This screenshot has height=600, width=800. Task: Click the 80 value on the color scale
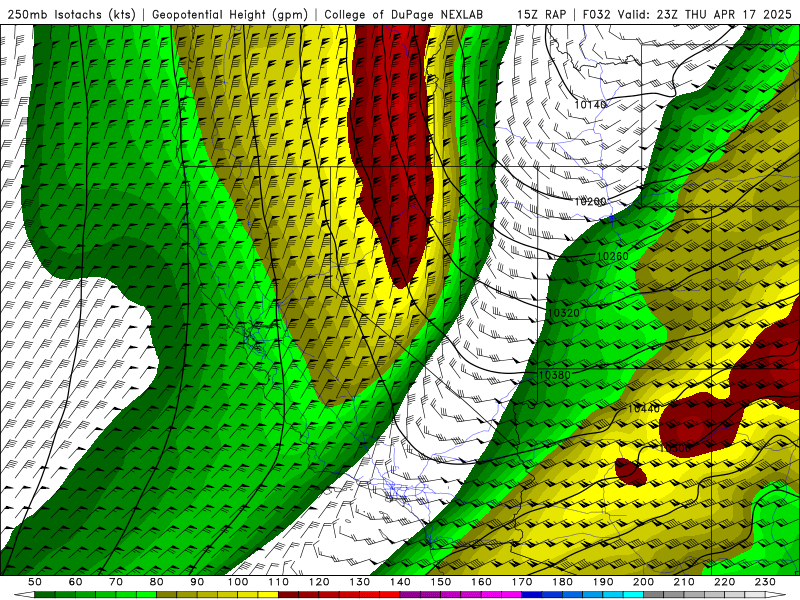(x=157, y=582)
